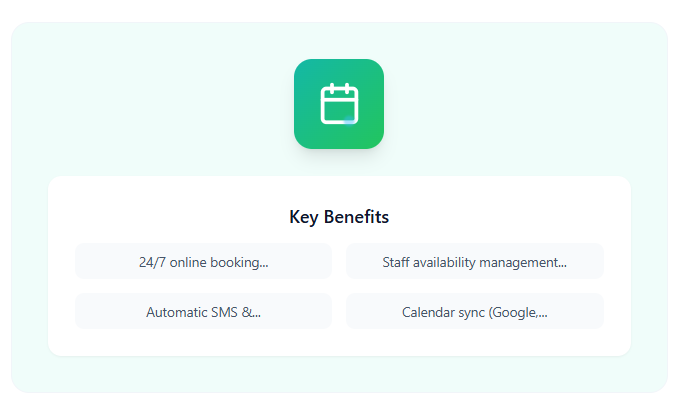
Task: Open the "Staff availability management..." benefit
Action: click(x=474, y=262)
